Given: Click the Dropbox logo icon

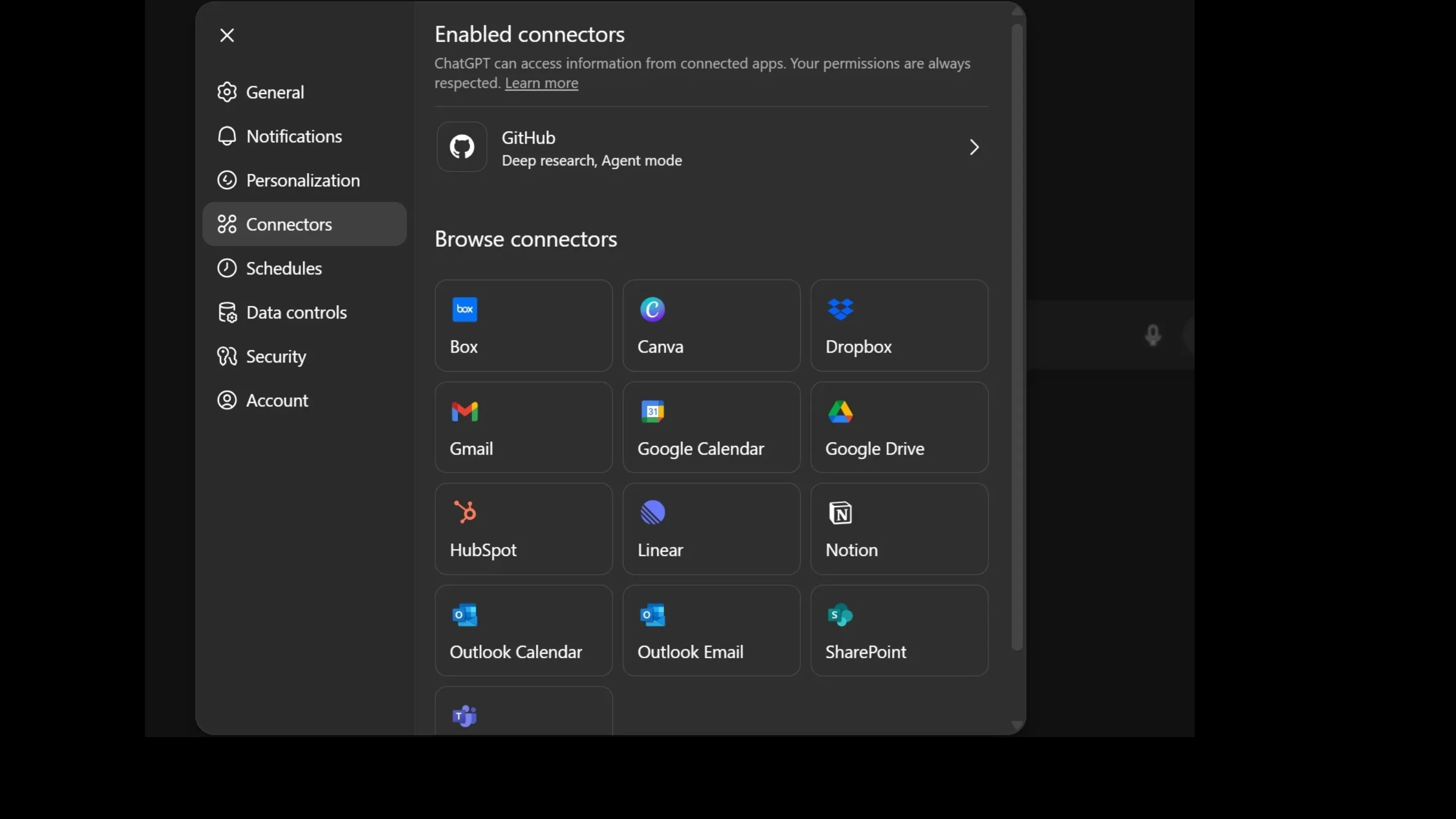Looking at the screenshot, I should click(840, 309).
